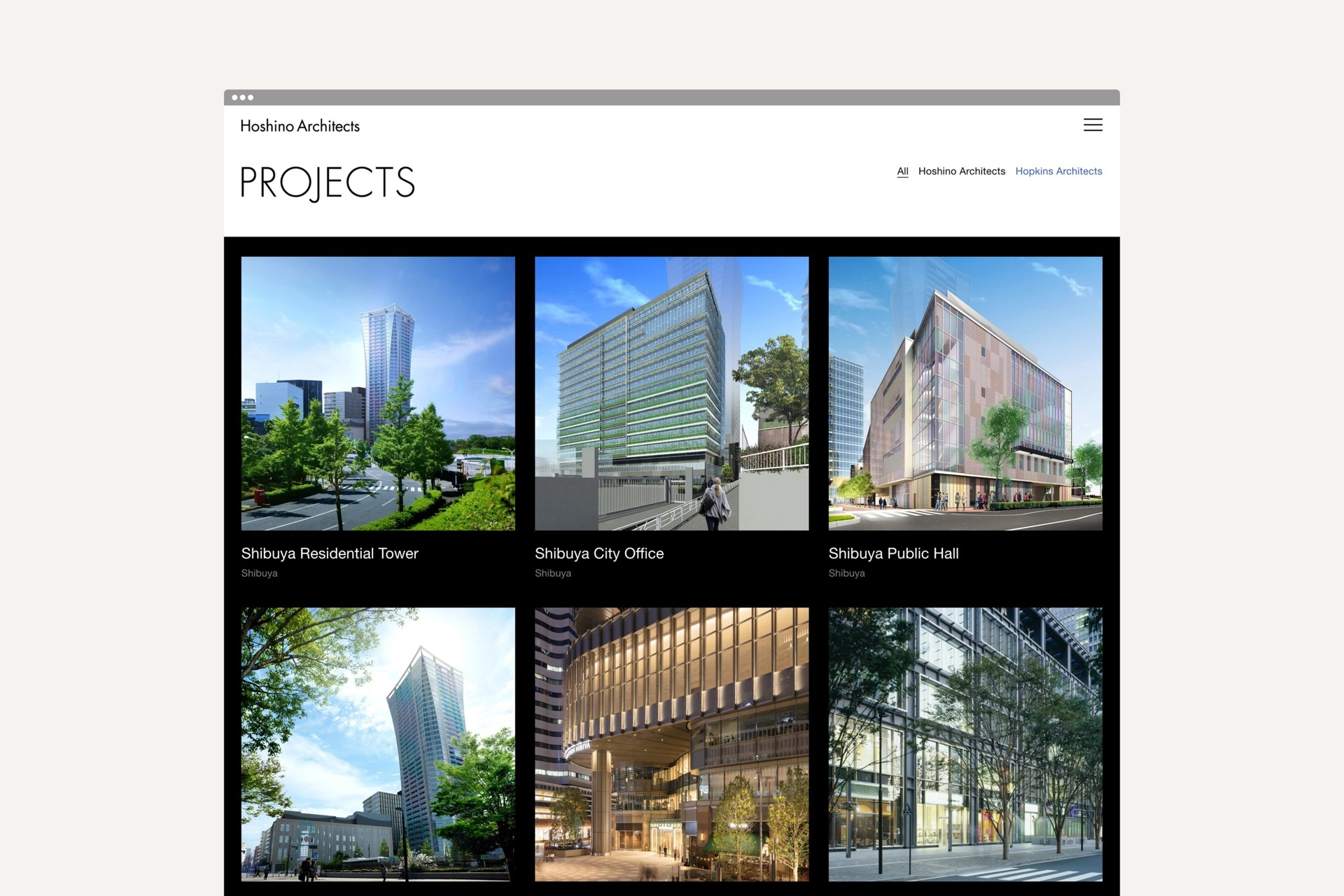
Task: Open the Shibuya Residential Tower project
Action: tap(329, 553)
